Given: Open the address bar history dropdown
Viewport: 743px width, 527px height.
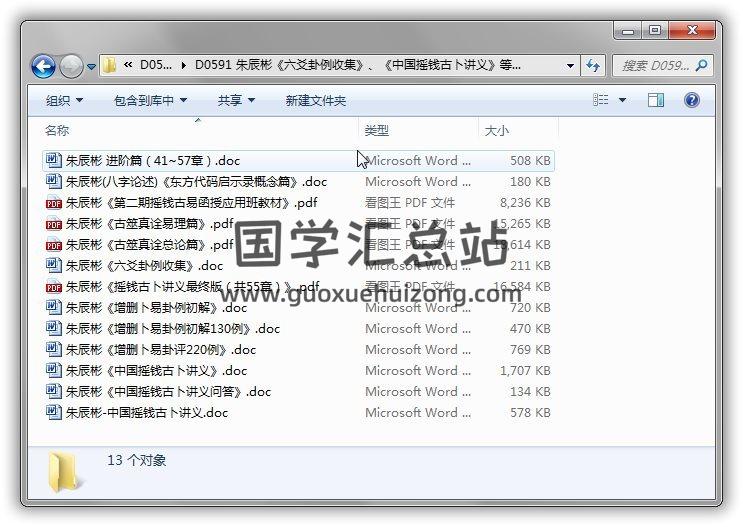Looking at the screenshot, I should pyautogui.click(x=571, y=65).
